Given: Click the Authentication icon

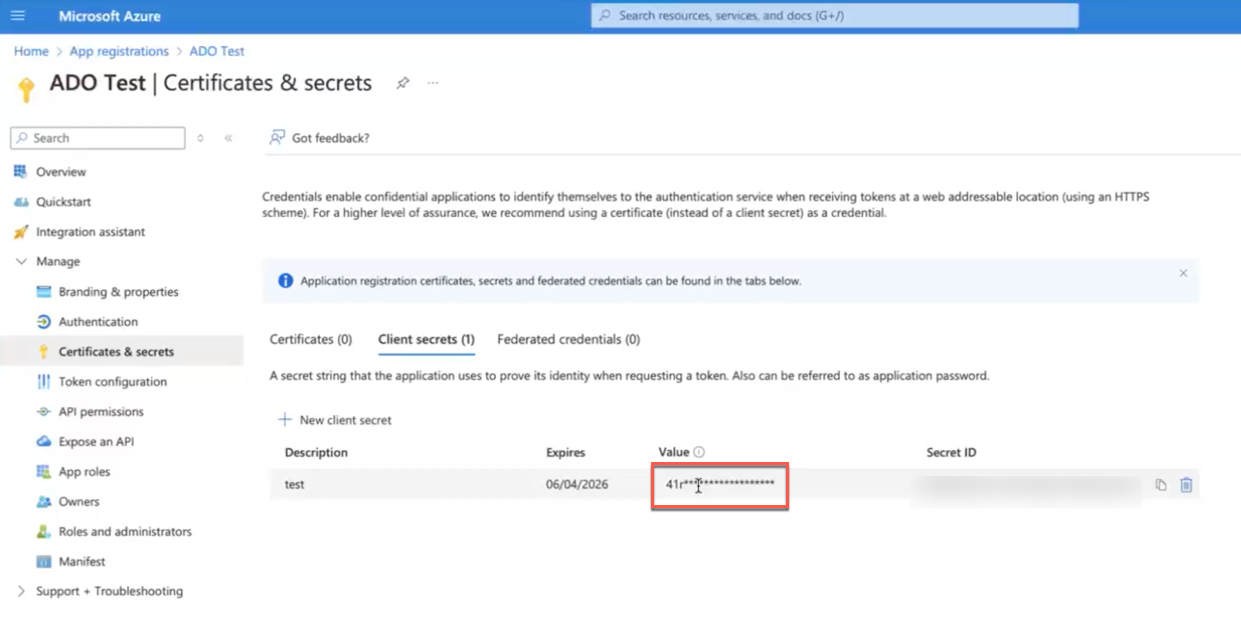Looking at the screenshot, I should coord(43,322).
